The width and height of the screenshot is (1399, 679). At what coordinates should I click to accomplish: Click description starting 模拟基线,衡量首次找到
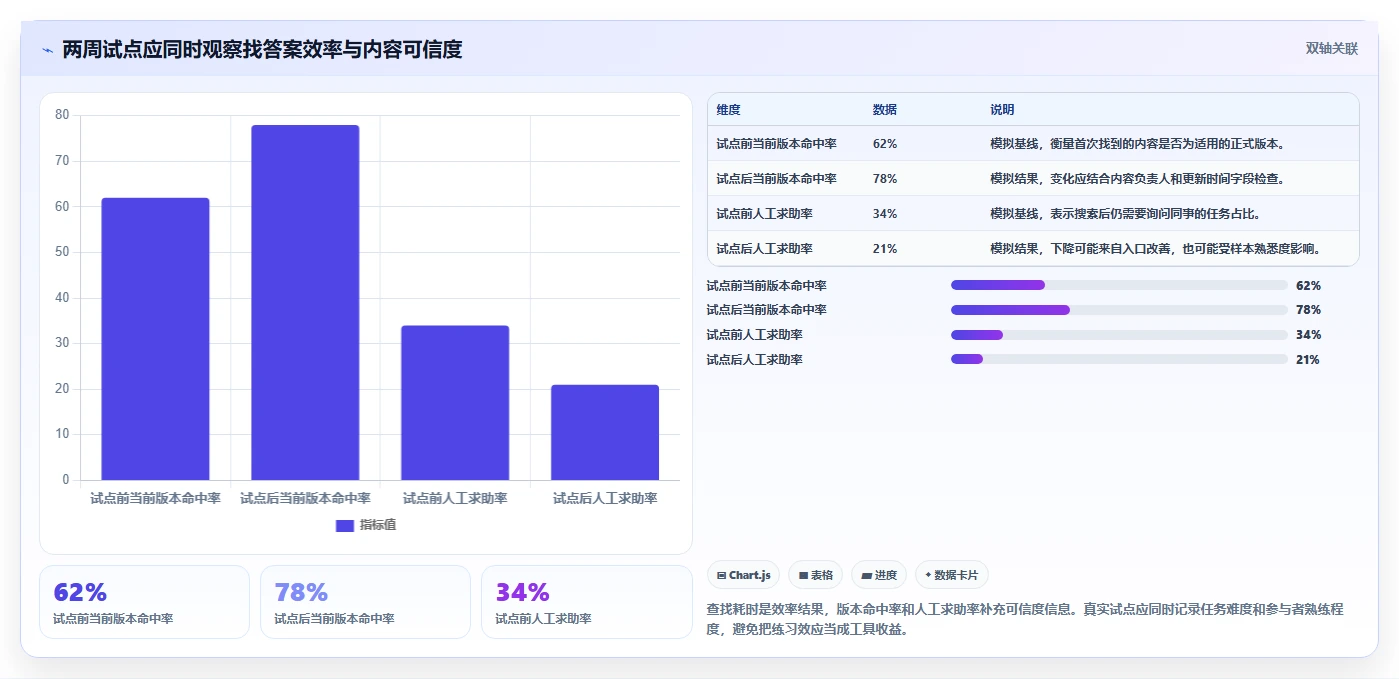point(1137,144)
